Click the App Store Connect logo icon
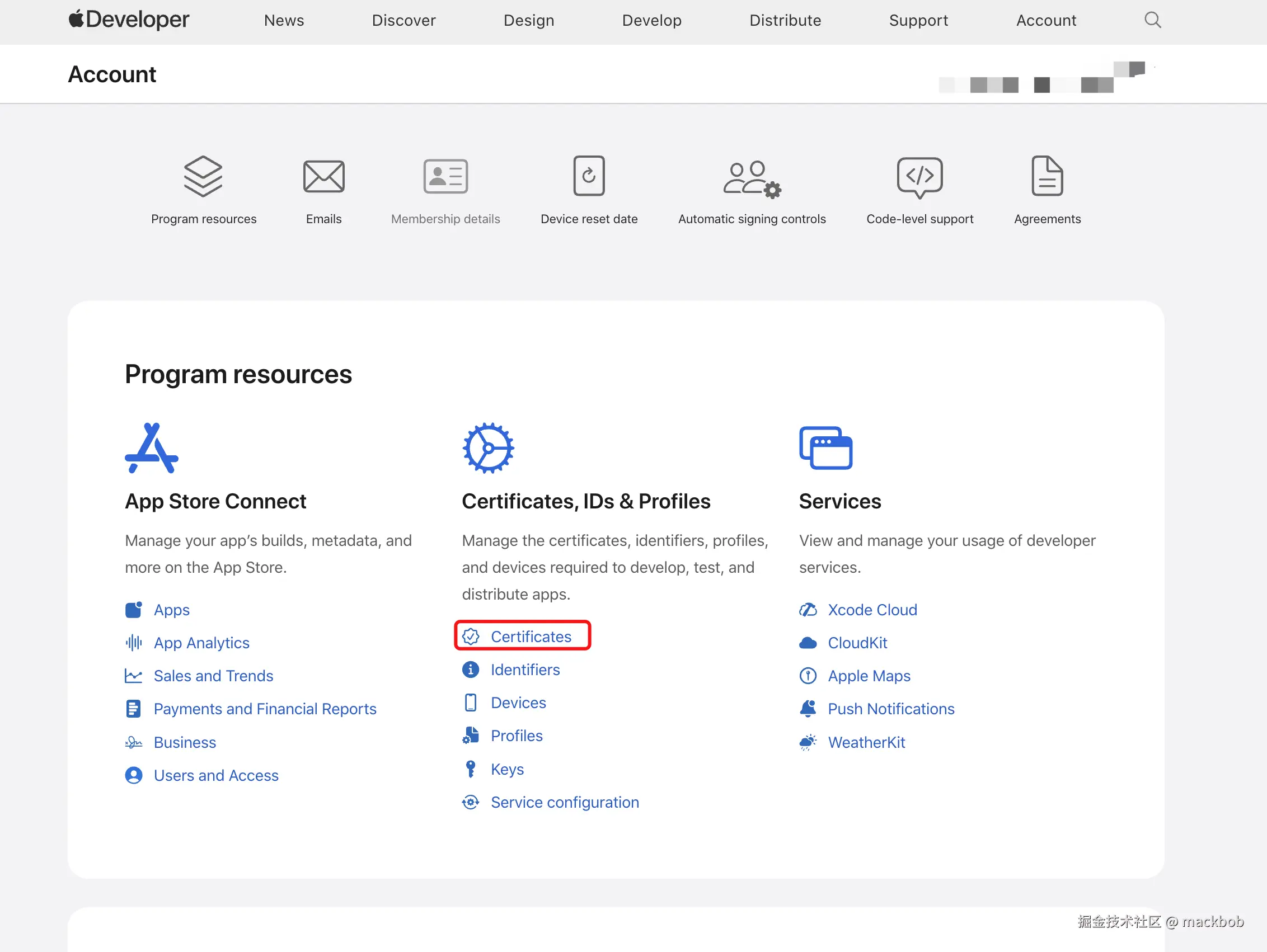1267x952 pixels. (152, 448)
